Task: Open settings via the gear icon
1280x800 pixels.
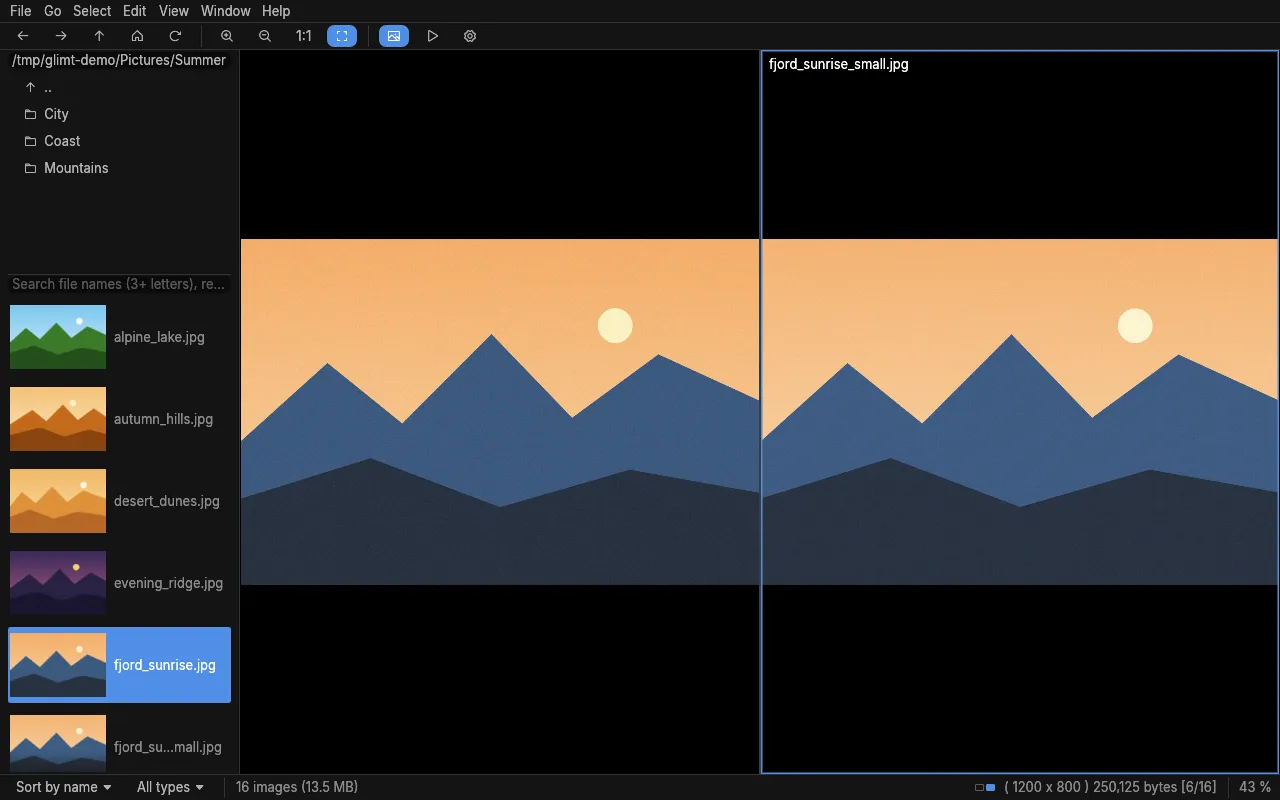Action: point(470,36)
